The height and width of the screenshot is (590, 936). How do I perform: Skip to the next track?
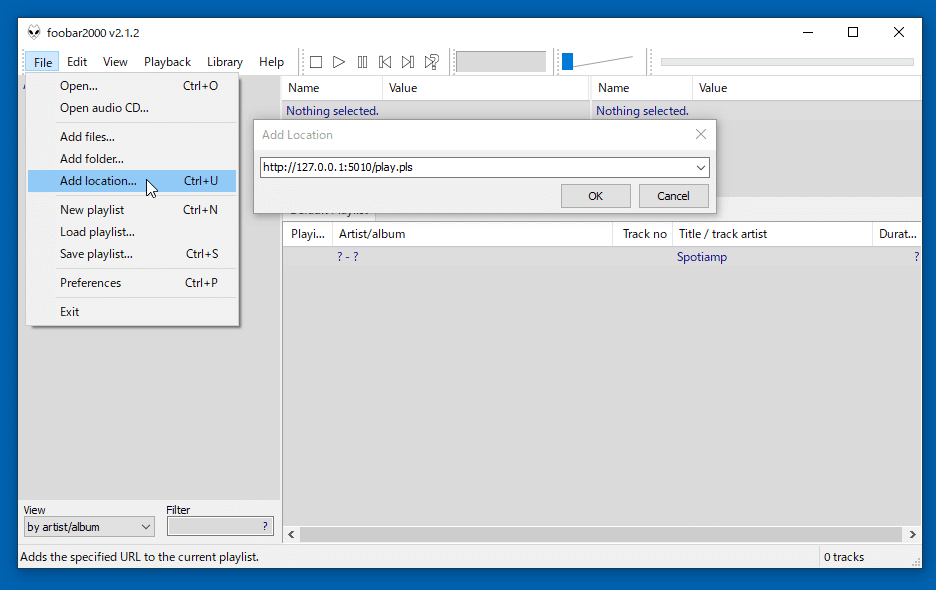pyautogui.click(x=408, y=62)
